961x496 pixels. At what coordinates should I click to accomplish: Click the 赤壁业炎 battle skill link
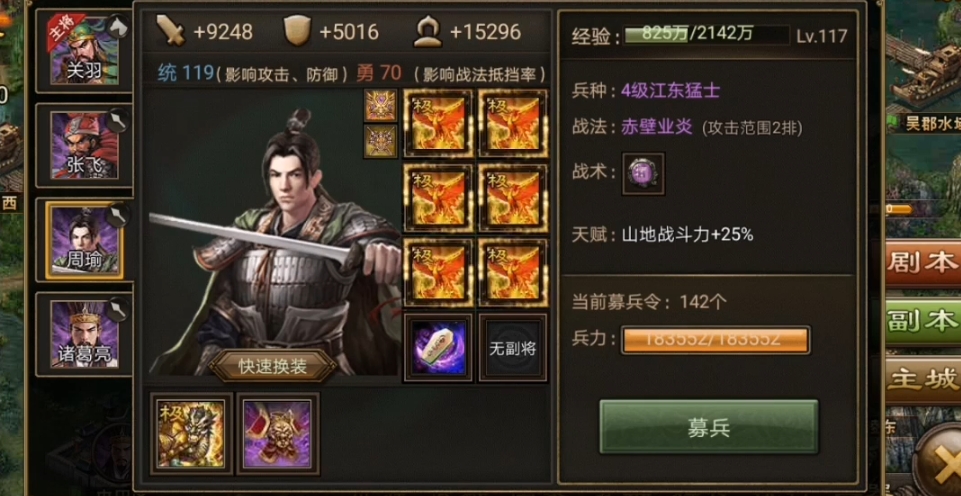pyautogui.click(x=656, y=128)
